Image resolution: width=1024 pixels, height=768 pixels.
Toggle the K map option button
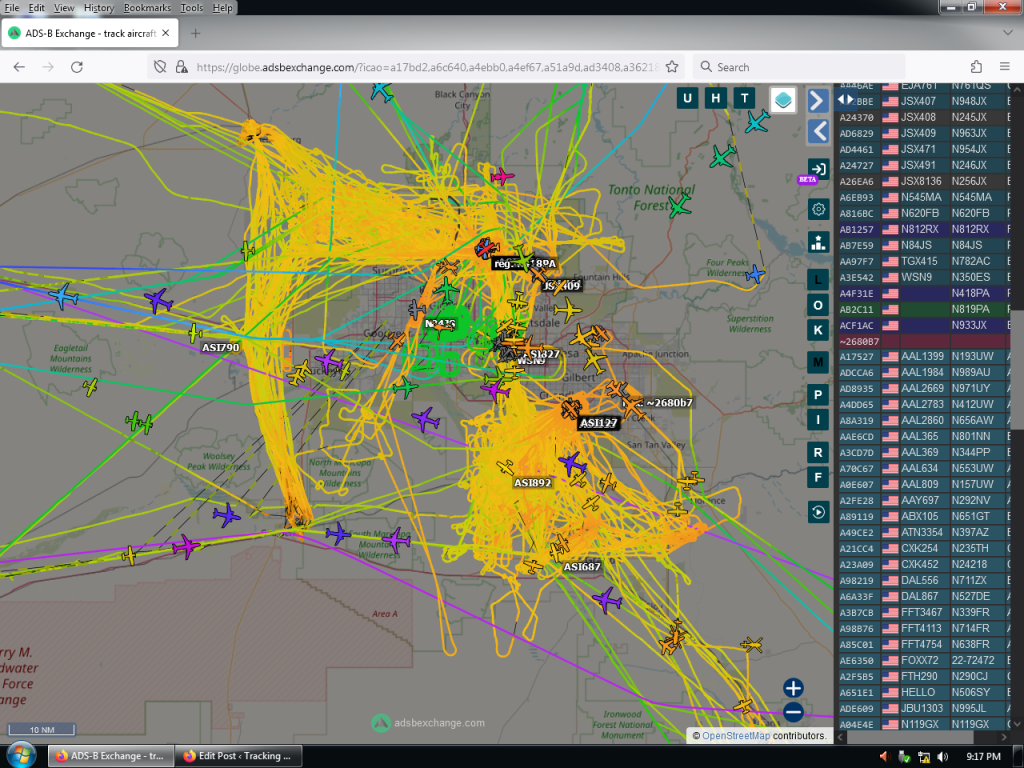pyautogui.click(x=818, y=330)
